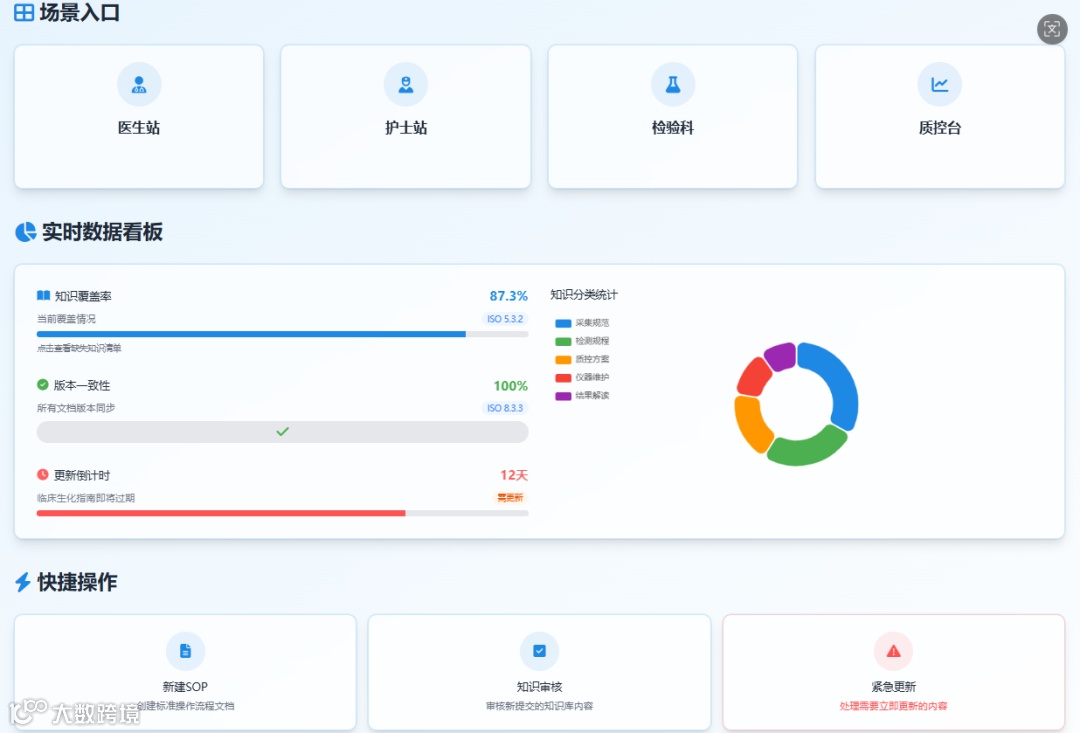Toggle the blue 采集规范 legend swatch
The width and height of the screenshot is (1080, 733).
pyautogui.click(x=563, y=323)
